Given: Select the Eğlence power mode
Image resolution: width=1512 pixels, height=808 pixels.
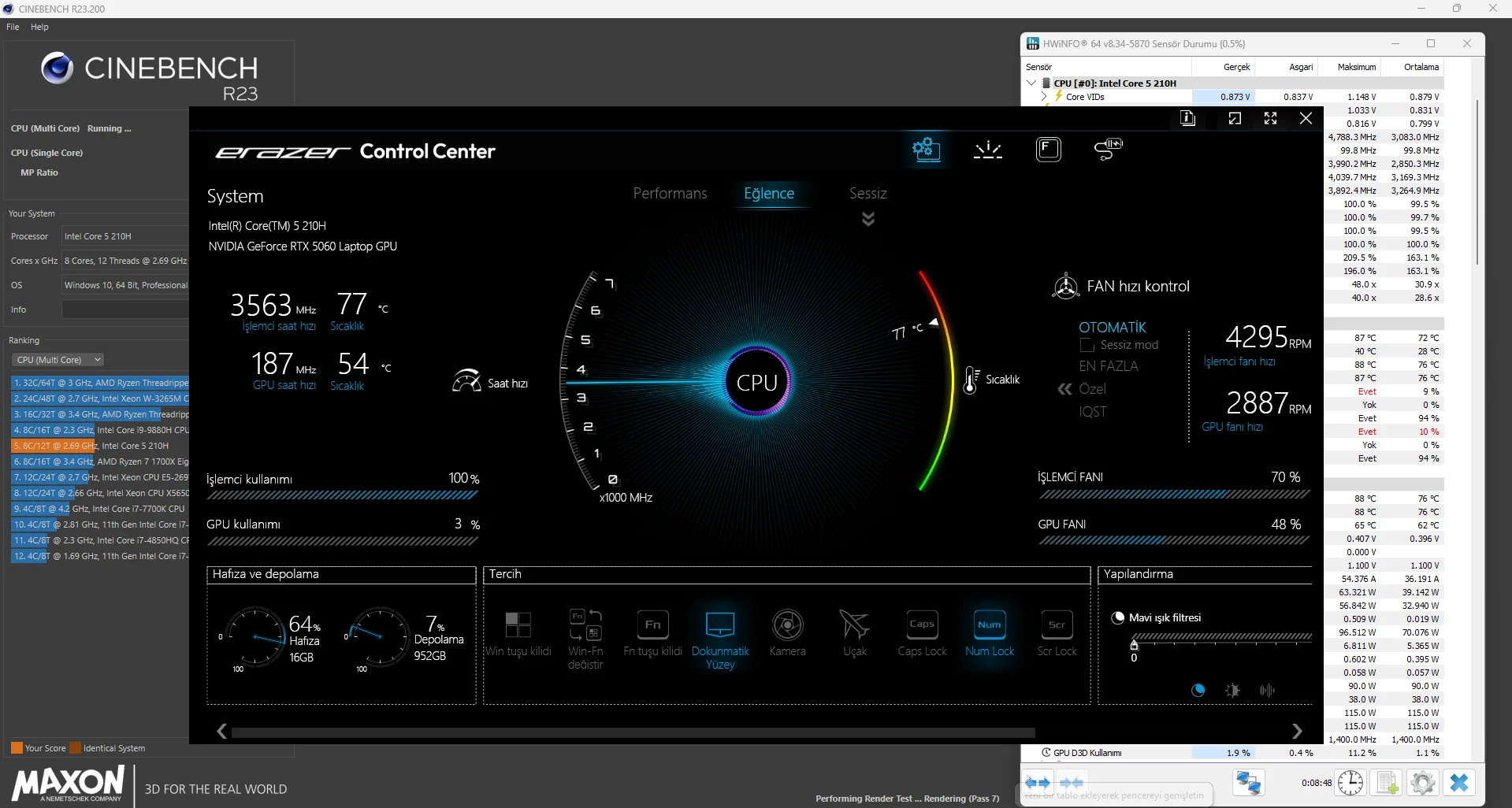Looking at the screenshot, I should tap(769, 194).
